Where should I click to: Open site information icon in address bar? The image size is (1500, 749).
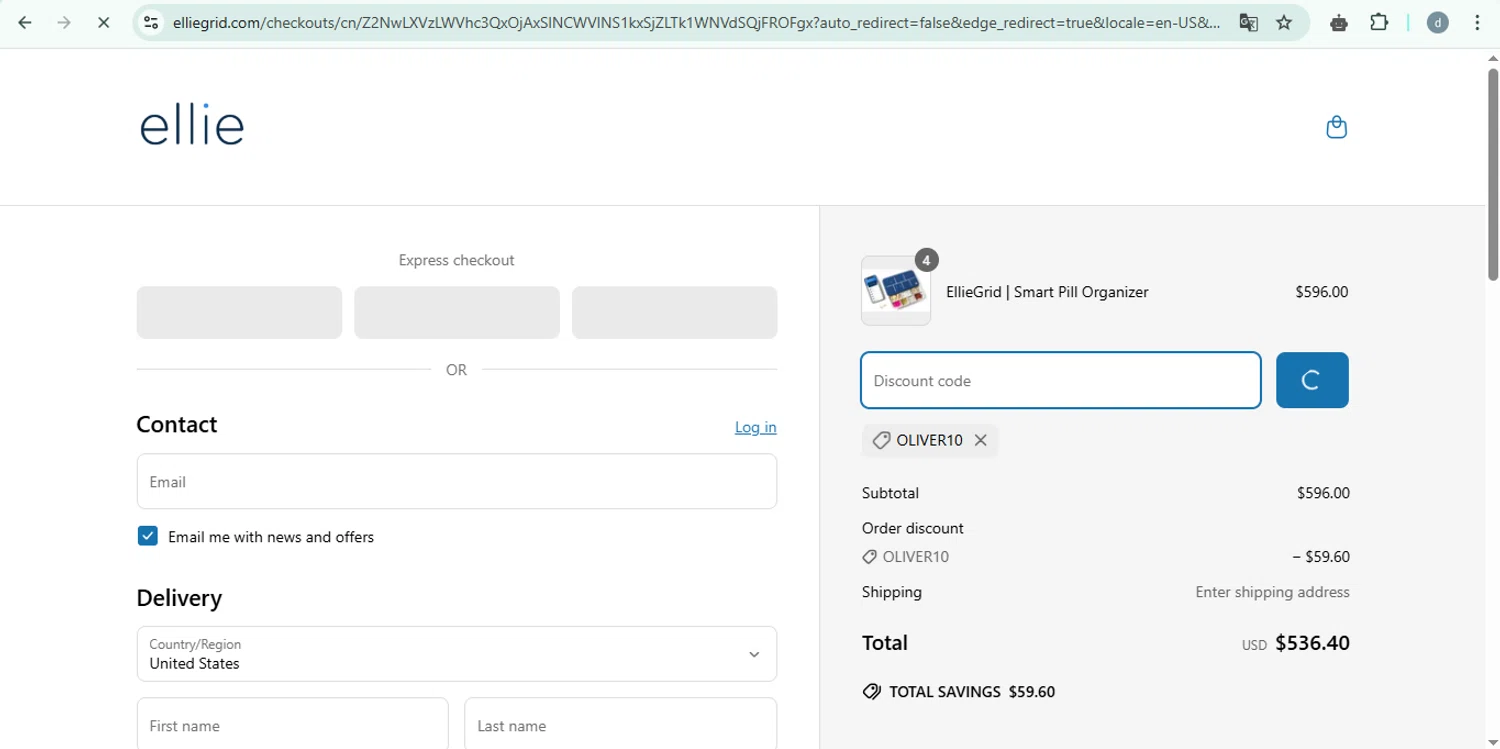pyautogui.click(x=151, y=22)
